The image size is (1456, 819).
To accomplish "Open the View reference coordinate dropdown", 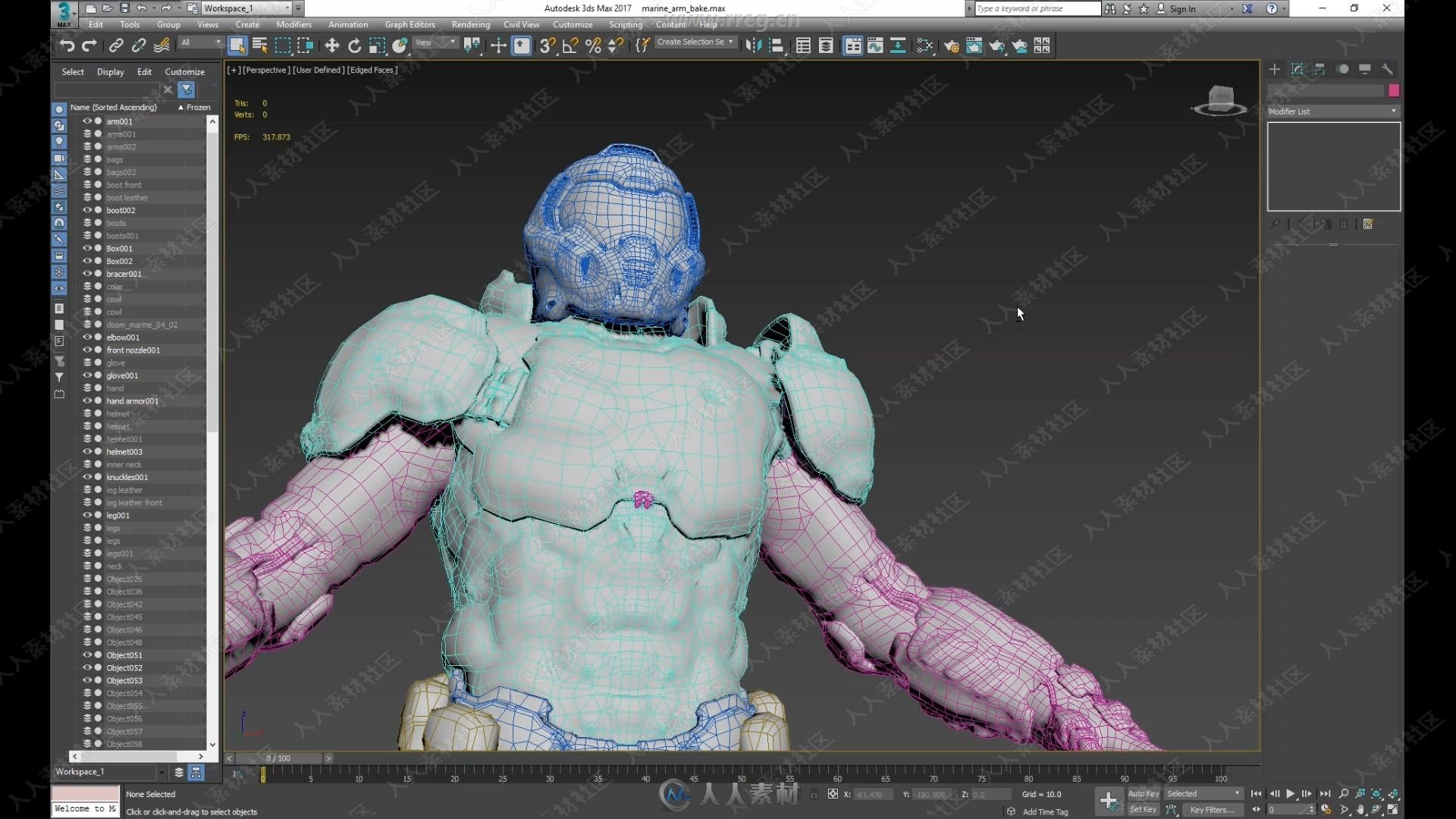I will pyautogui.click(x=436, y=42).
